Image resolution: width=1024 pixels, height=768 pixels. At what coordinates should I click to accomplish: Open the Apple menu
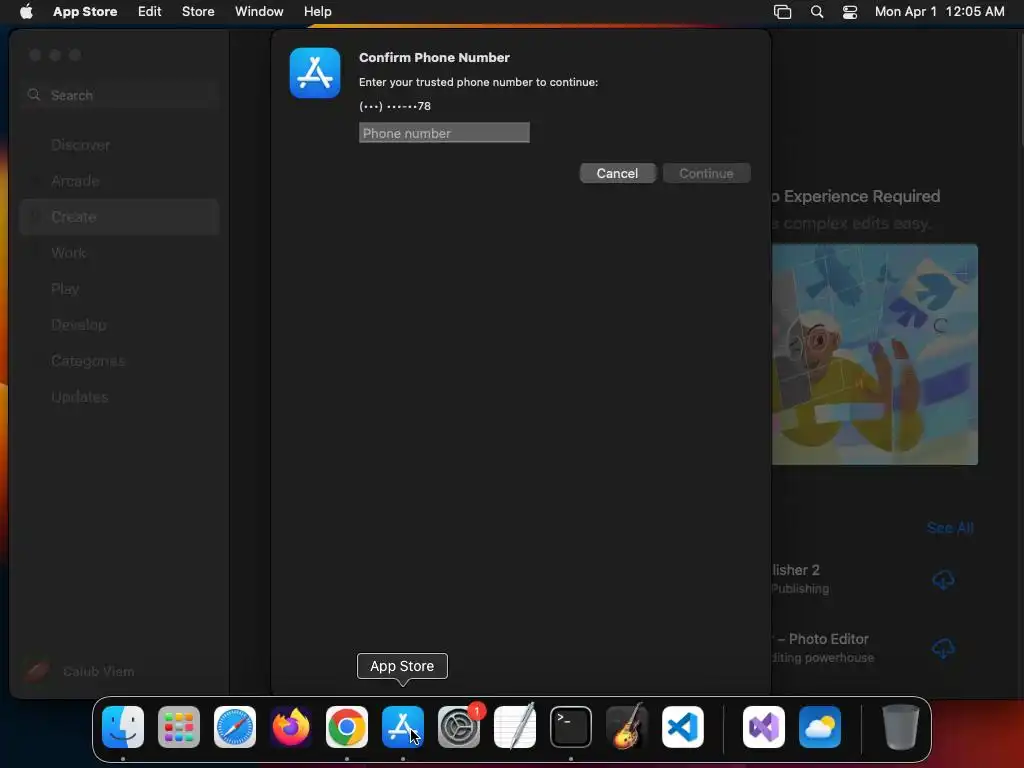point(26,11)
